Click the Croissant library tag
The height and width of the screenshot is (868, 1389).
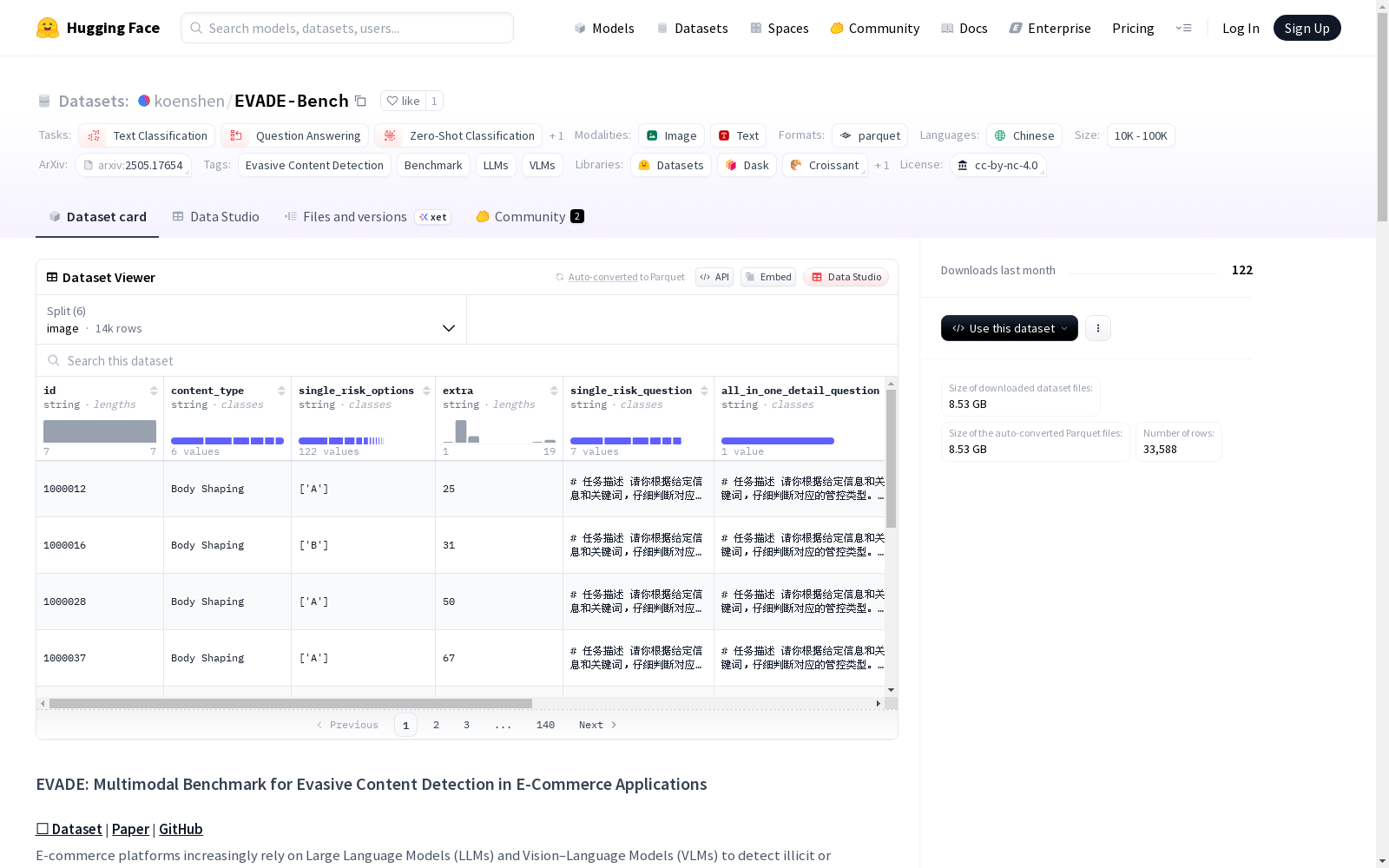825,165
